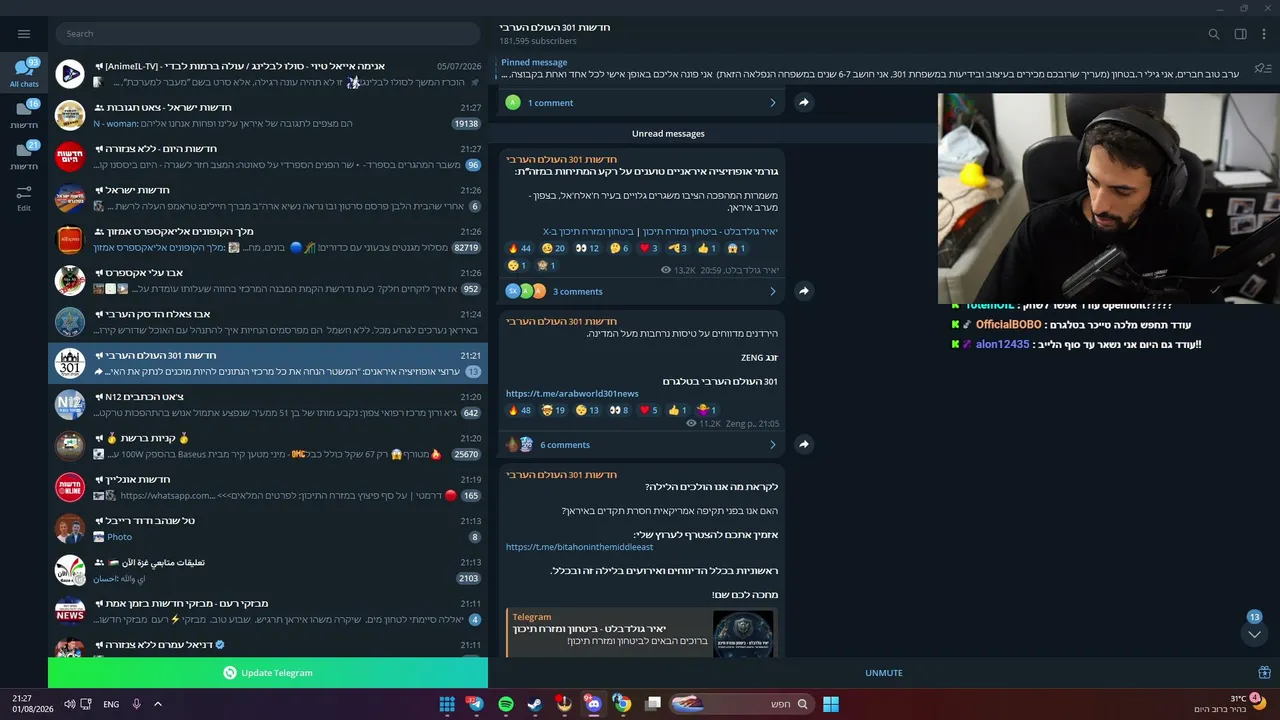This screenshot has height=720, width=1280.
Task: Expand the 3 comments thread chevron
Action: [772, 291]
